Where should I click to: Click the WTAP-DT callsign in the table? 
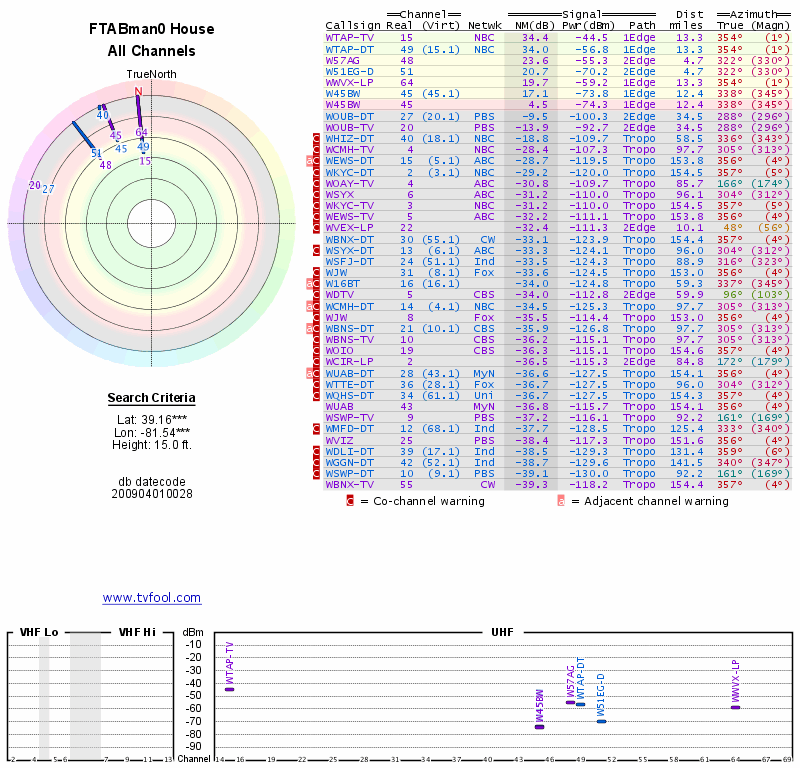[x=349, y=49]
